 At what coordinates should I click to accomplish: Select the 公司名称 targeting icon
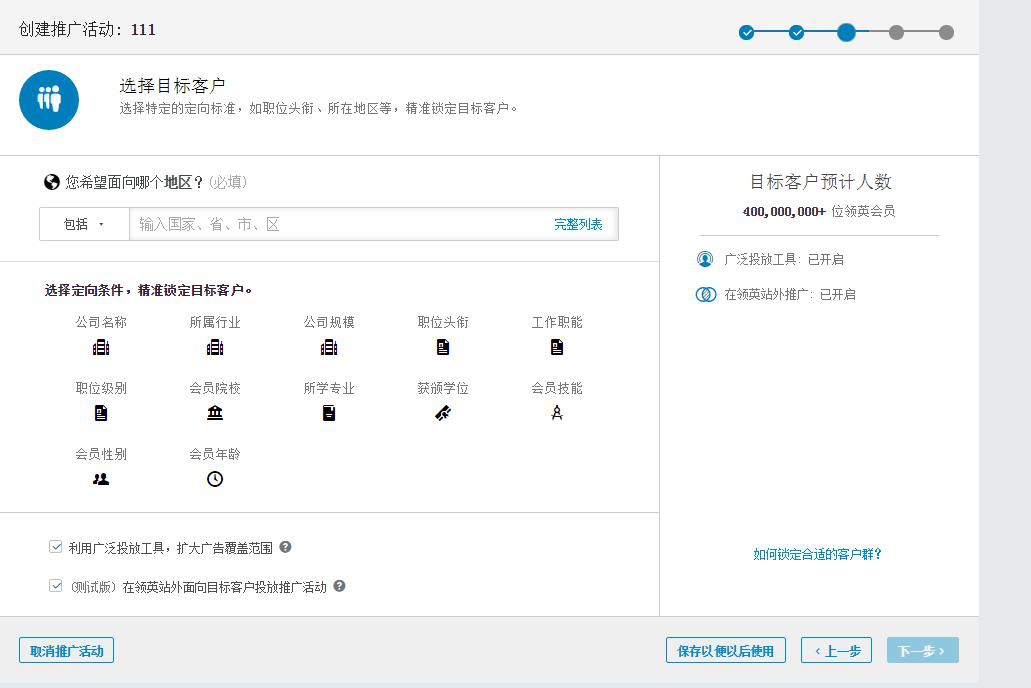click(x=101, y=347)
